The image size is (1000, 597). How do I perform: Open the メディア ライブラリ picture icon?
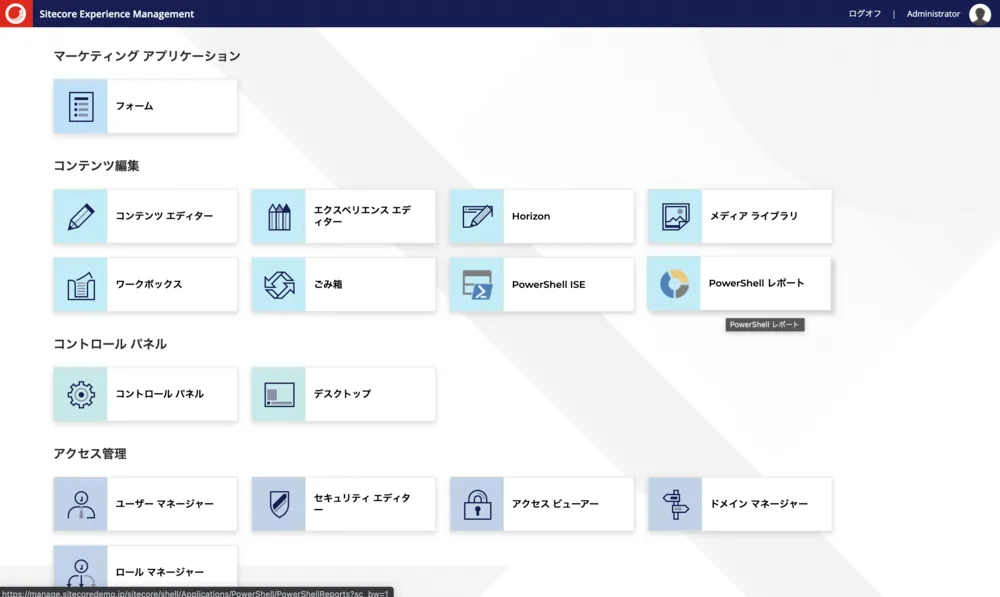tap(675, 216)
